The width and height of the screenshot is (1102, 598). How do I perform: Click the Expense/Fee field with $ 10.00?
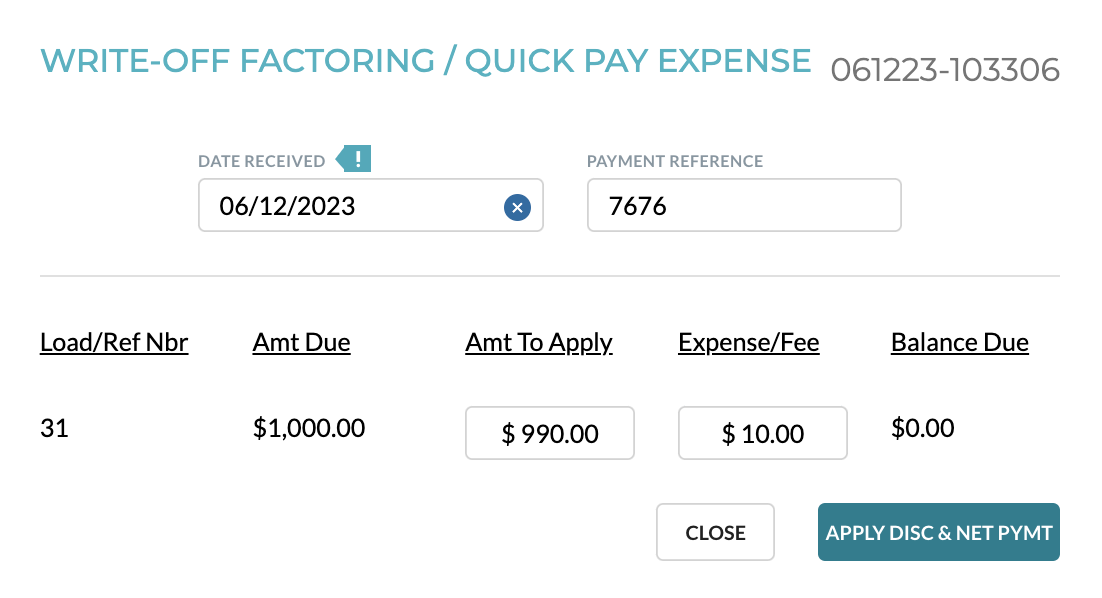(763, 433)
